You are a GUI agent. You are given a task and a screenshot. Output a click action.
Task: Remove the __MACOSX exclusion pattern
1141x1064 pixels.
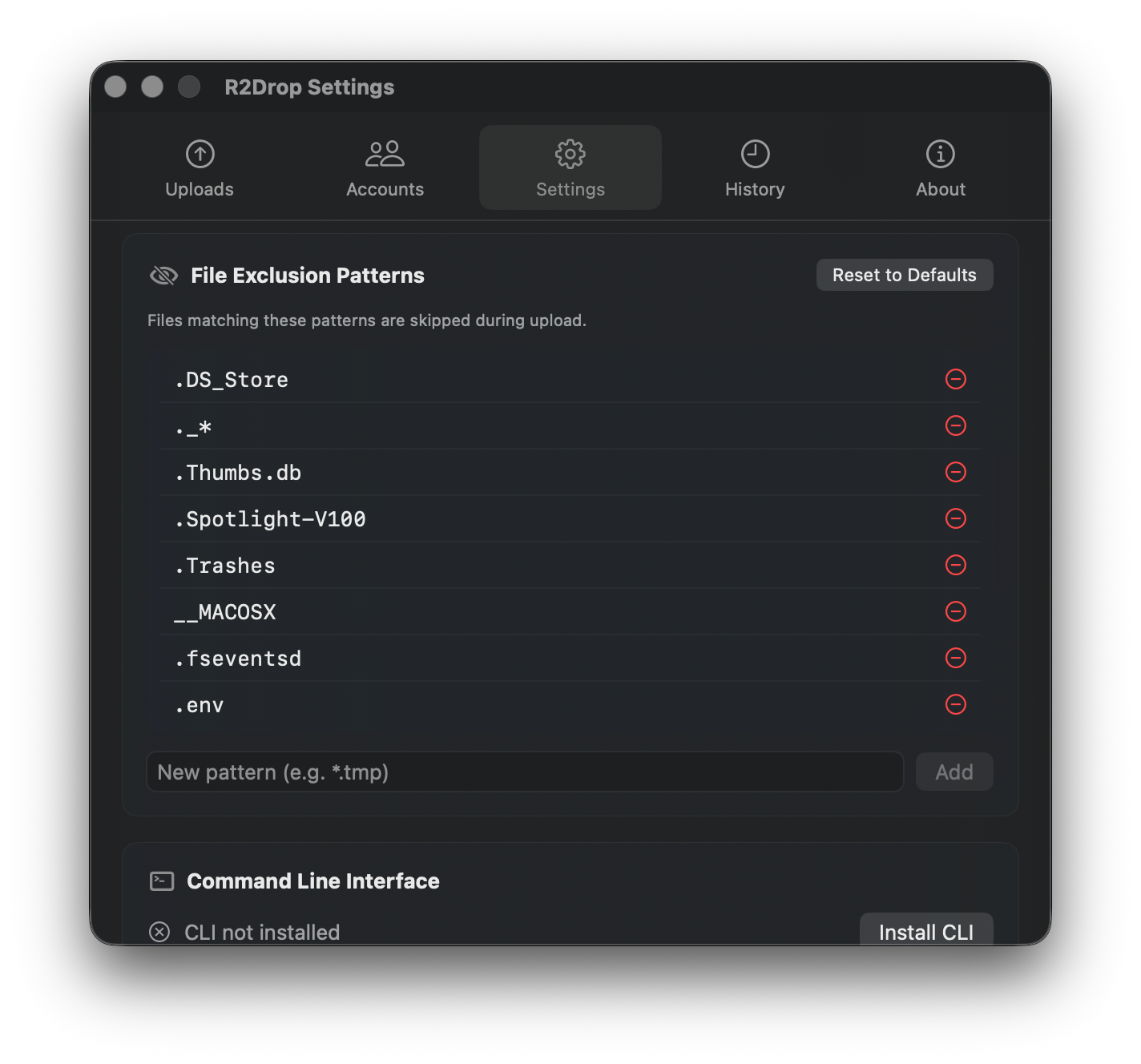click(956, 612)
